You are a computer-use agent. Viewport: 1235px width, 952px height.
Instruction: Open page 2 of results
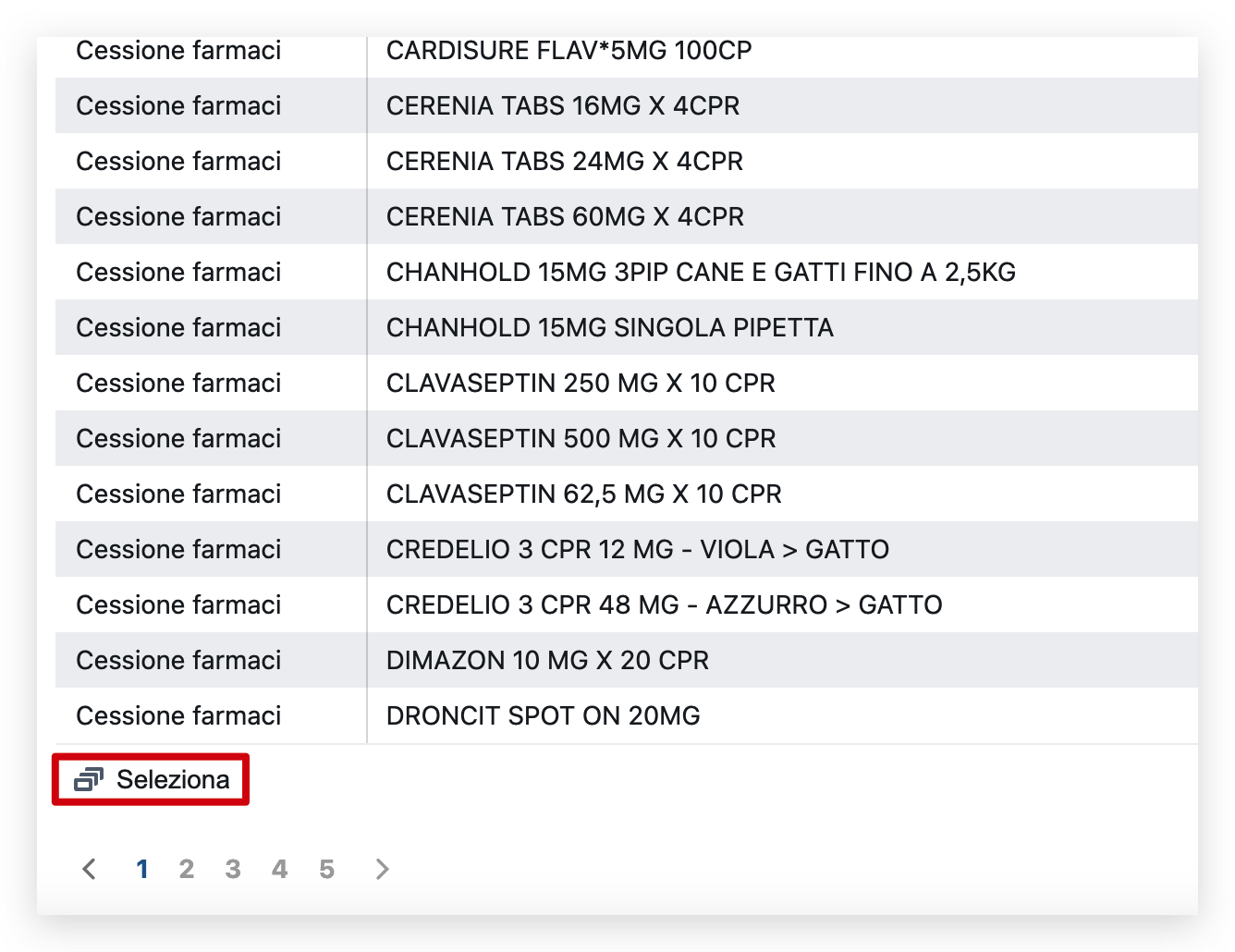point(187,869)
